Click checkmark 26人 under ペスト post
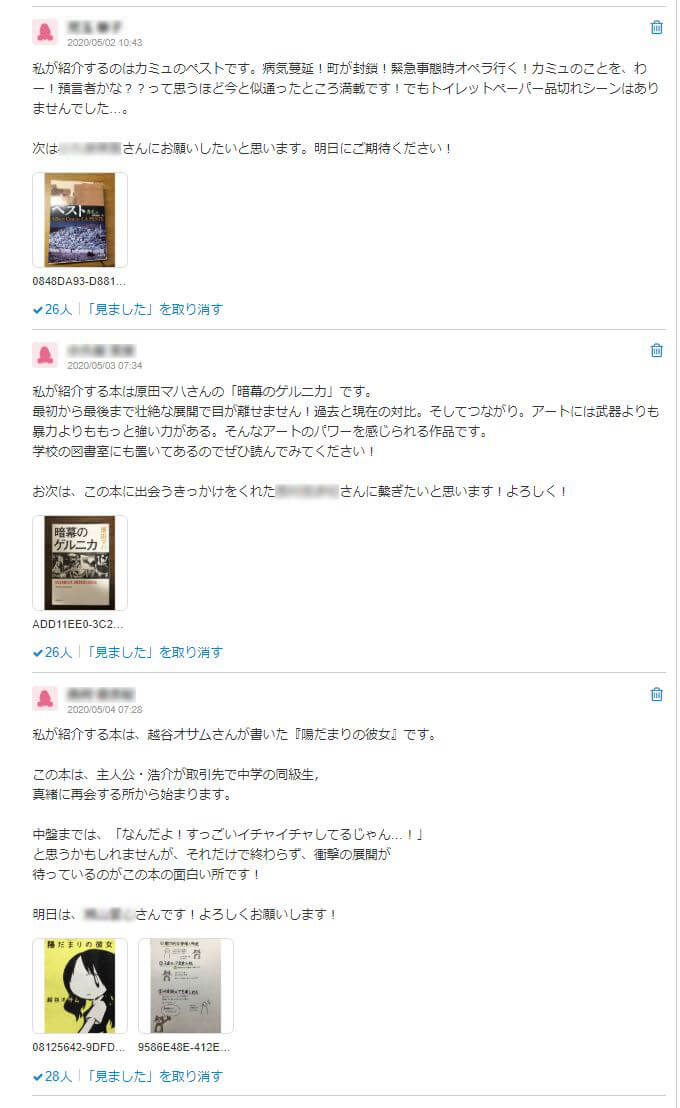The width and height of the screenshot is (680, 1108). pyautogui.click(x=52, y=310)
